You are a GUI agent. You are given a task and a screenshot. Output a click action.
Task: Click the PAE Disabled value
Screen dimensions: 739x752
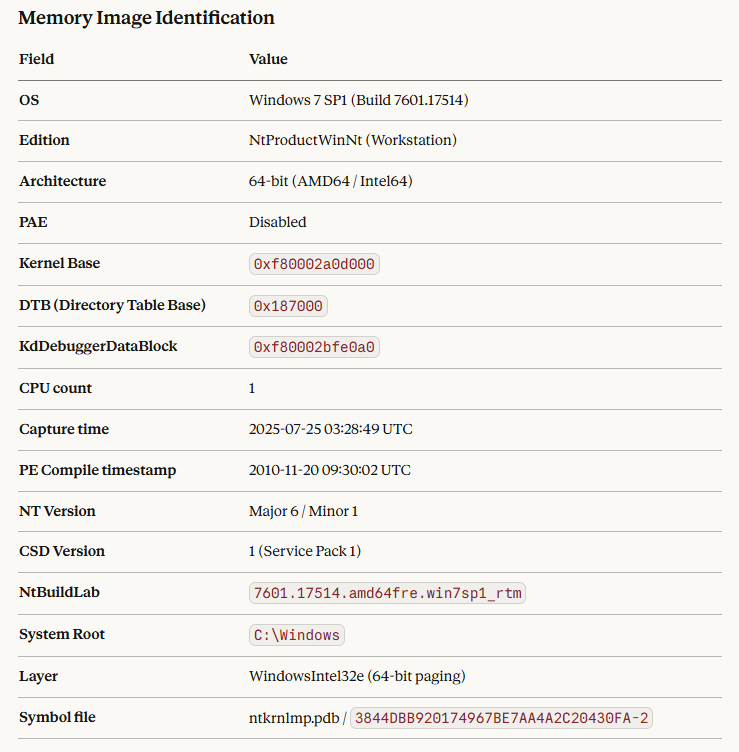pyautogui.click(x=277, y=222)
